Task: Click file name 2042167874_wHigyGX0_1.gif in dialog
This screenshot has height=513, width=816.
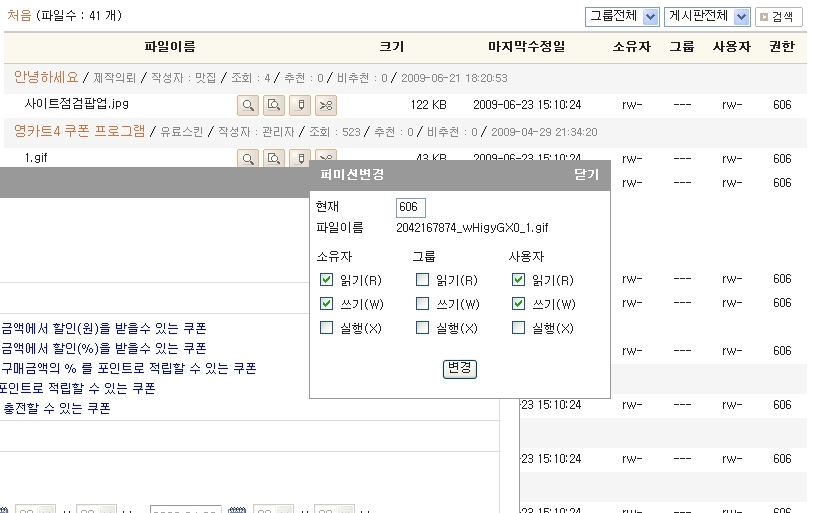Action: 472,227
